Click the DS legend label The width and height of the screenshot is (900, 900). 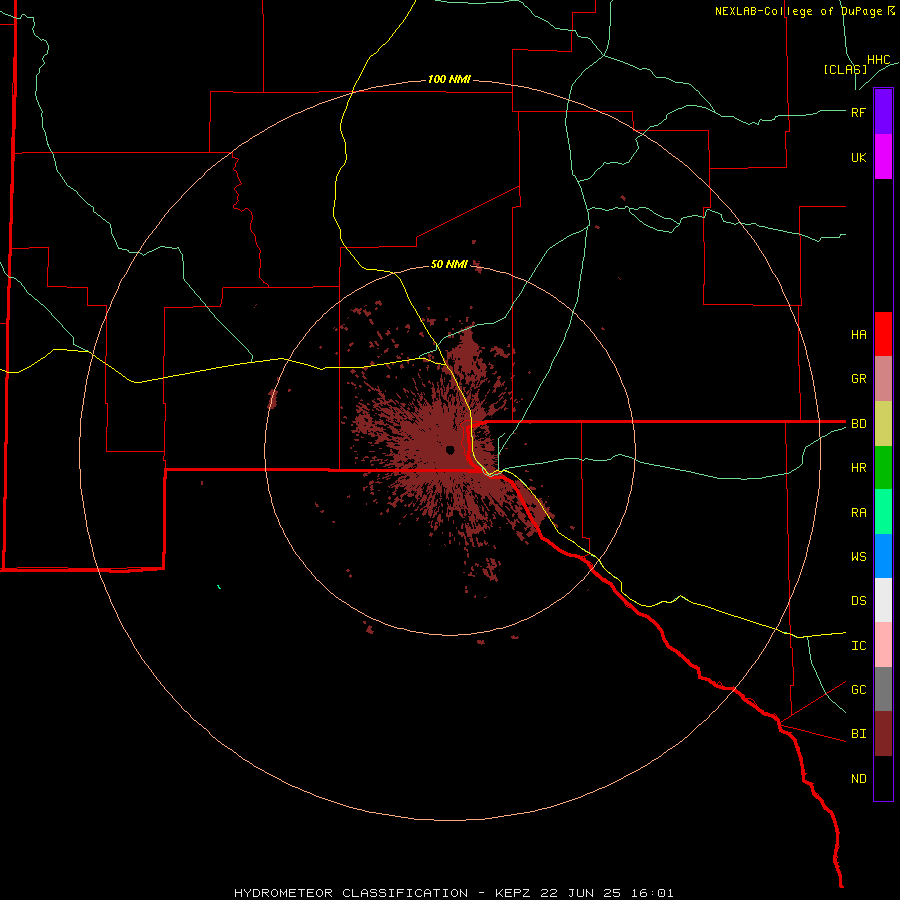(x=858, y=601)
